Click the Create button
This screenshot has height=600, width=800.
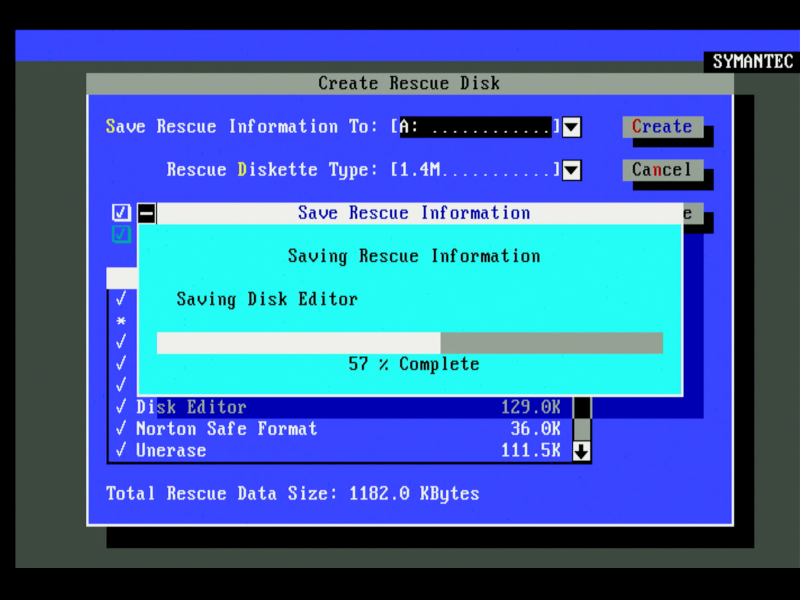662,127
